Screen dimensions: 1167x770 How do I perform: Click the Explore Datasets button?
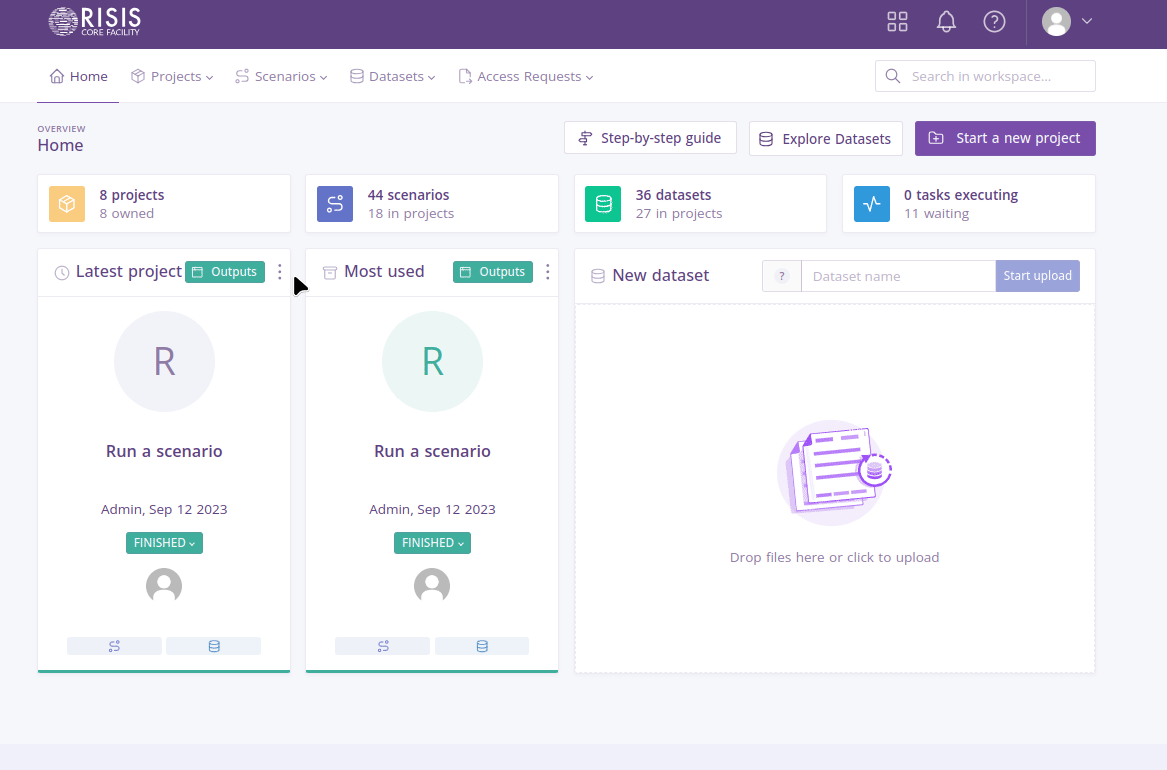coord(826,139)
